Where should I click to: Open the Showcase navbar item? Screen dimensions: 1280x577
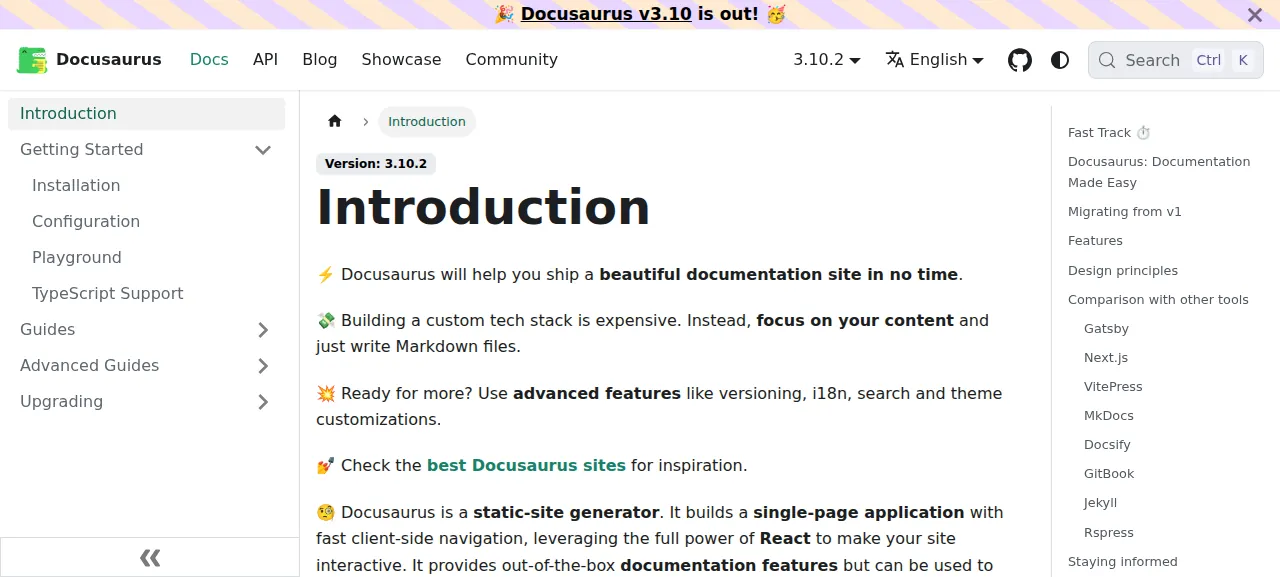click(401, 60)
